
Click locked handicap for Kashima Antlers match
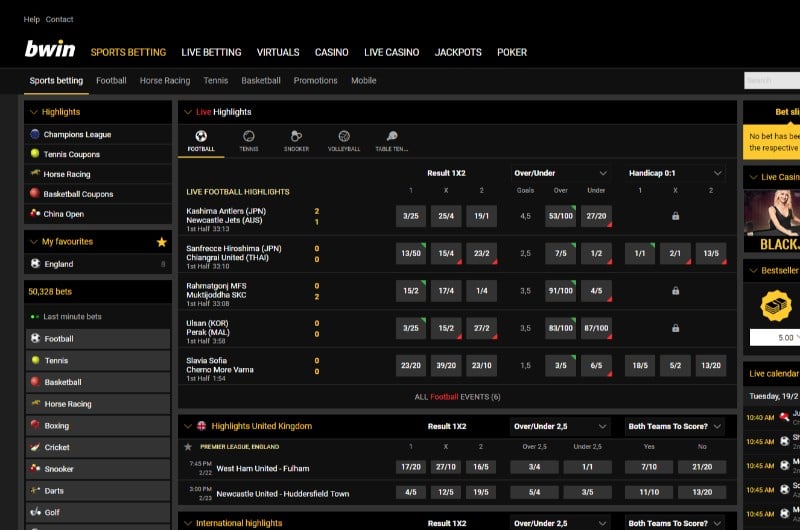point(675,216)
